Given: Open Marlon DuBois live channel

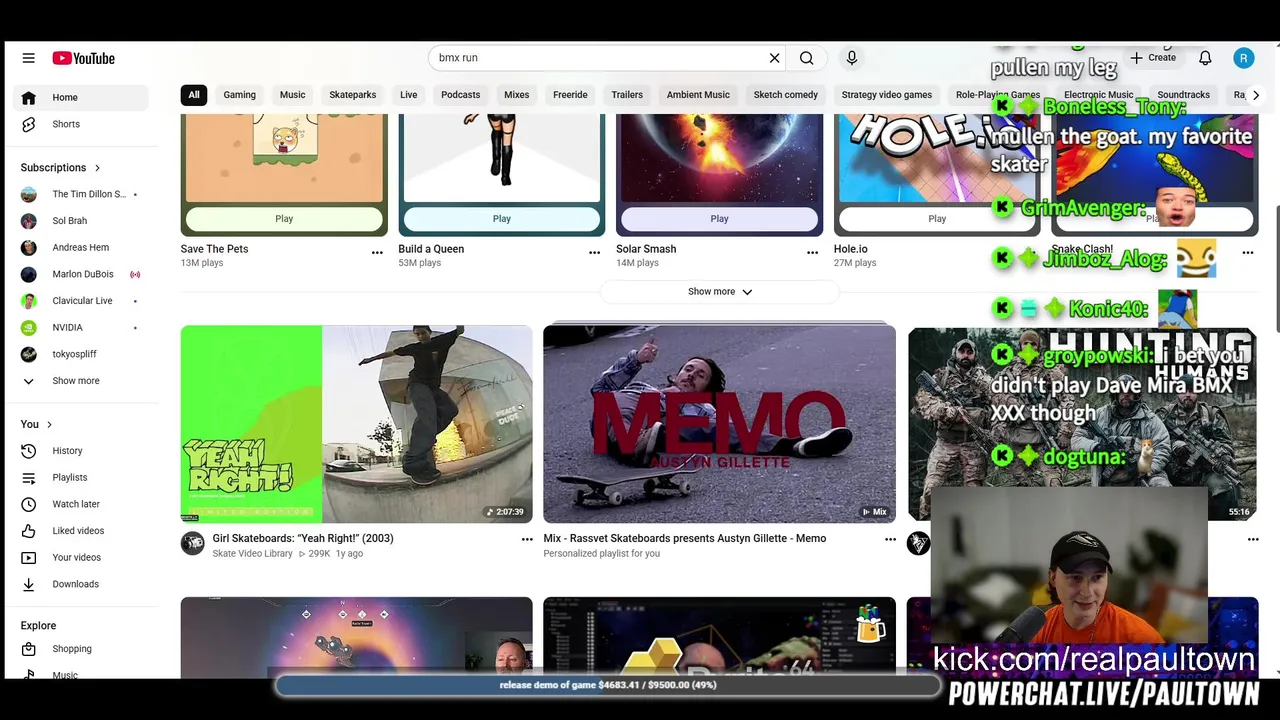Looking at the screenshot, I should click(x=83, y=274).
